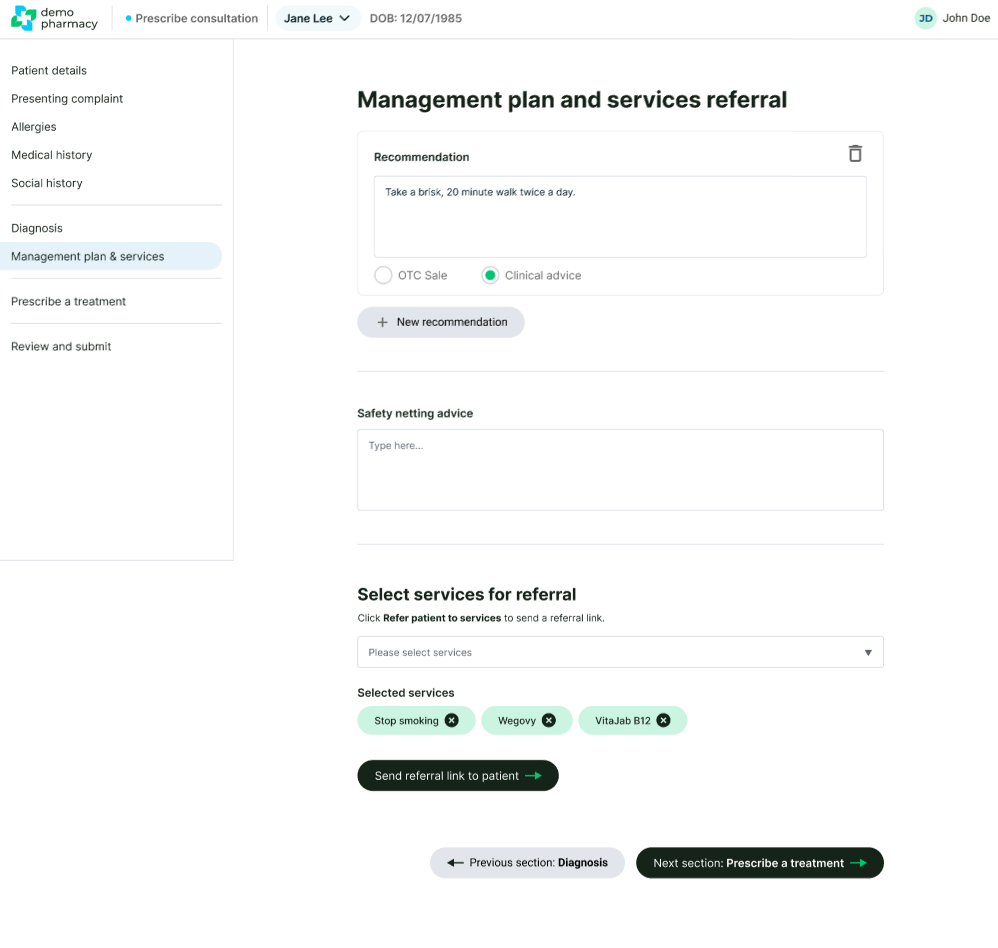Go to previous section: Diagnosis
This screenshot has height=948, width=998.
(527, 863)
